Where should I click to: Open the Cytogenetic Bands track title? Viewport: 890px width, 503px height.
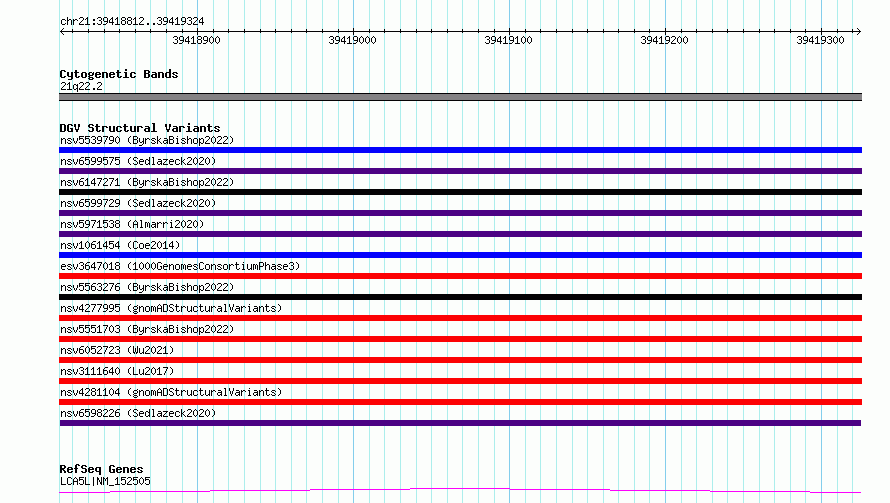pos(119,74)
